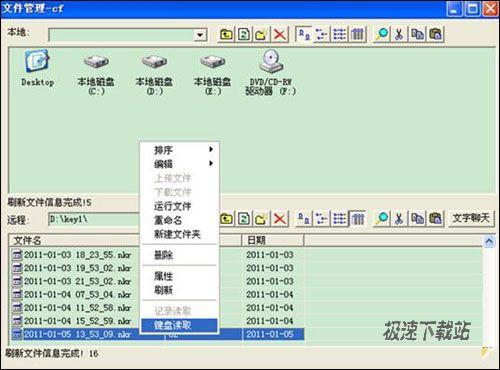Choose 属性 from the context menu

[x=179, y=276]
